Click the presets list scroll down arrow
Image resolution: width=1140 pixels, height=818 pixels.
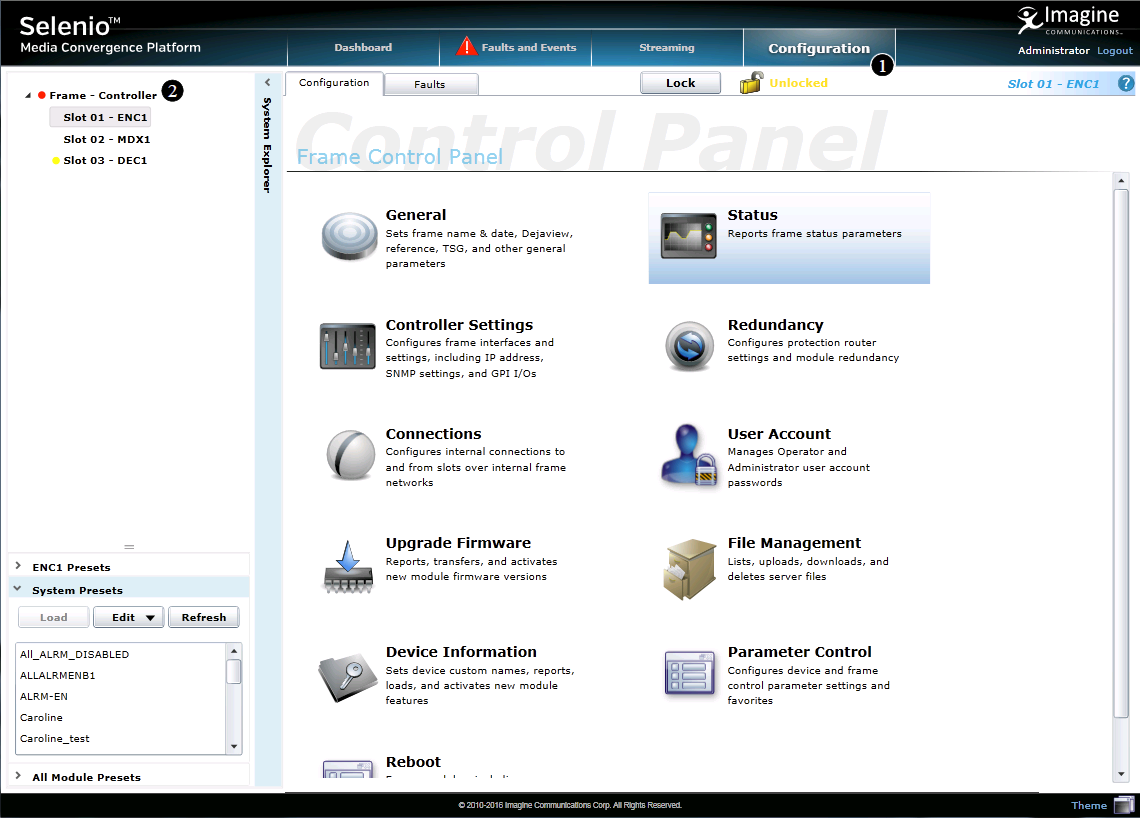(x=234, y=746)
